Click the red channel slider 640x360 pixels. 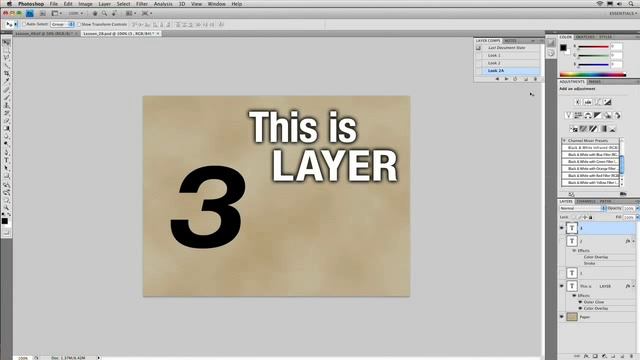(x=593, y=47)
